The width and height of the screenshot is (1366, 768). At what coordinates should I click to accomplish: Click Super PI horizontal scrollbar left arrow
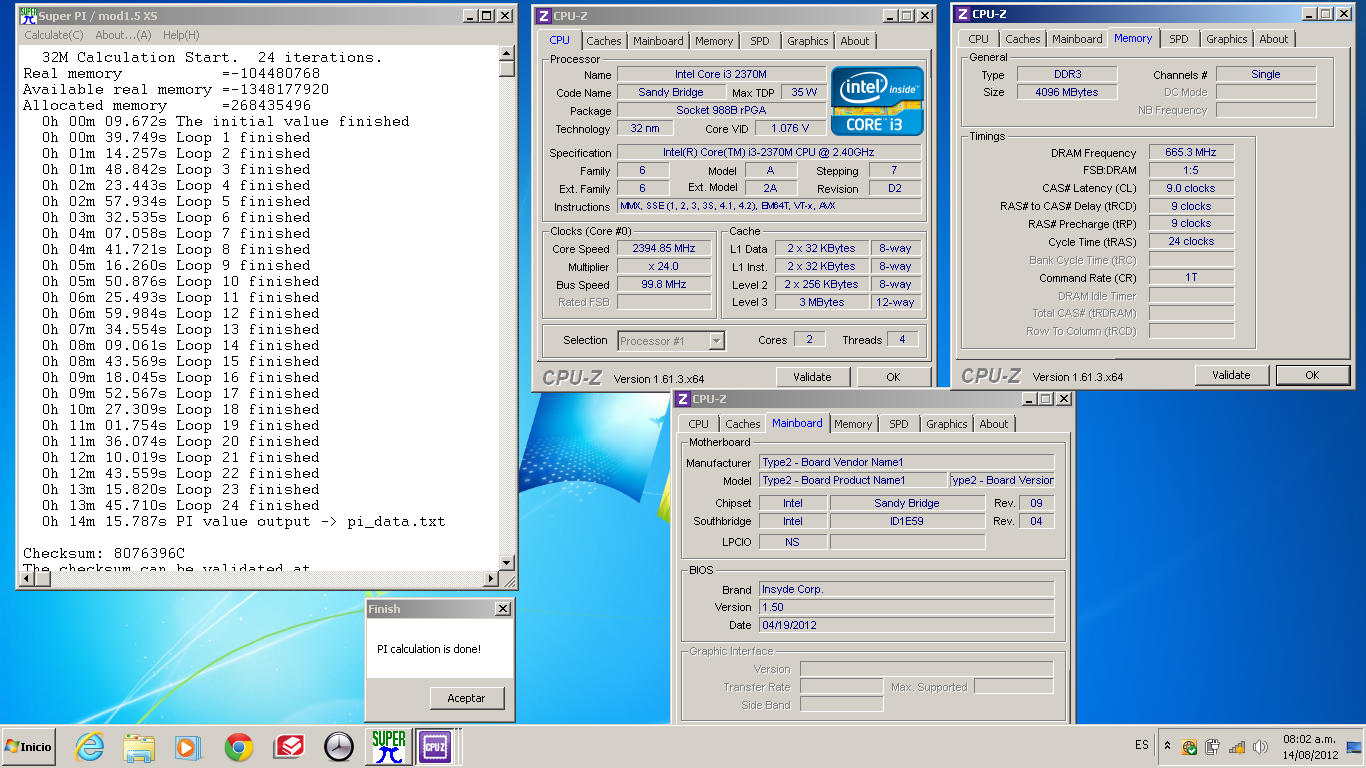26,579
